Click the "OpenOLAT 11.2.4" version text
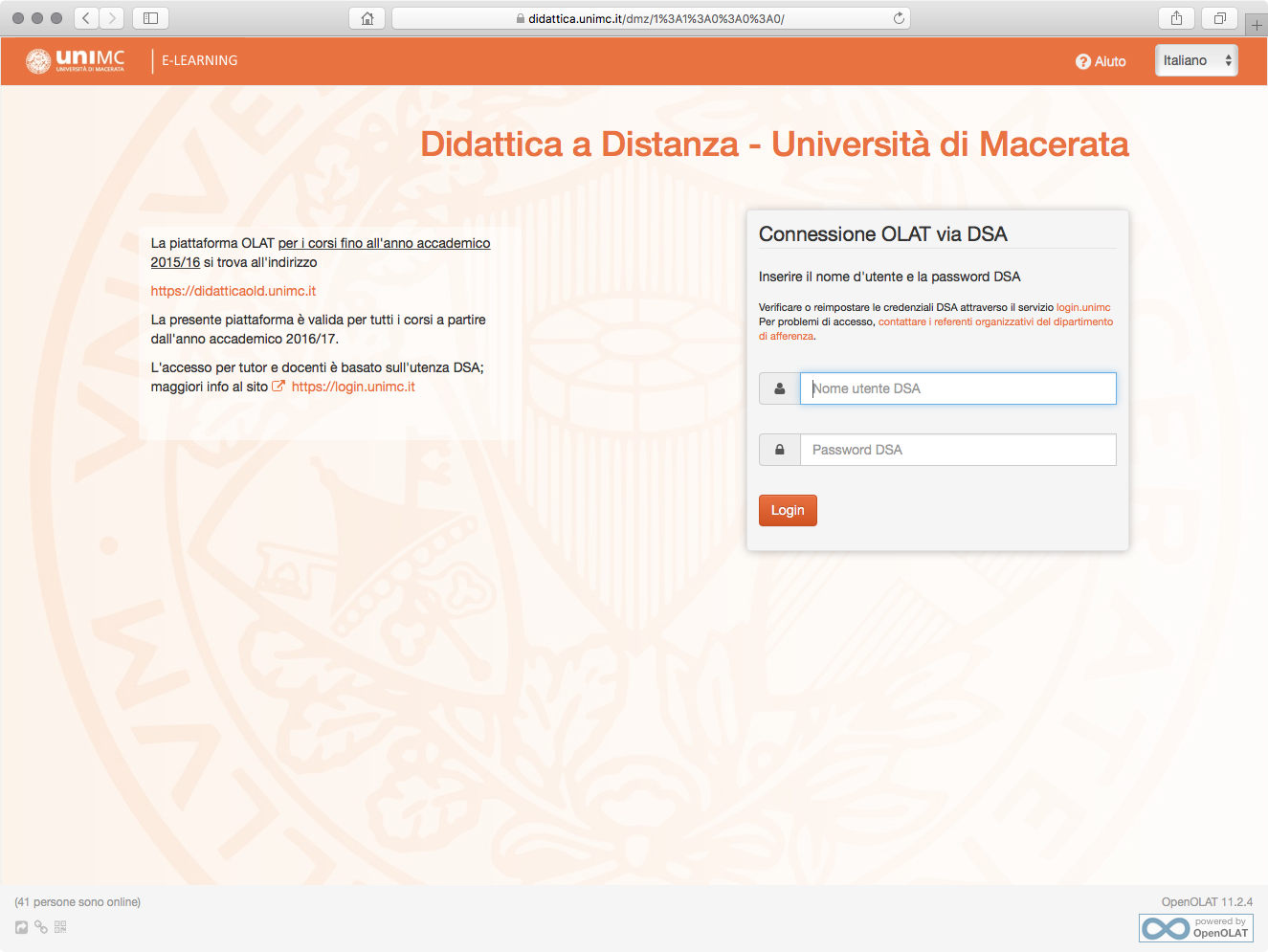1268x952 pixels. [x=1207, y=902]
